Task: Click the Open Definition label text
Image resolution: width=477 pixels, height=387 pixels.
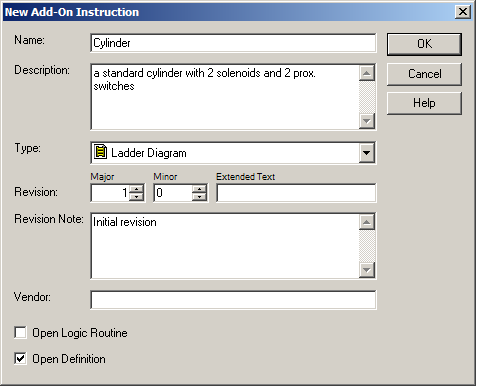Action: 69,359
